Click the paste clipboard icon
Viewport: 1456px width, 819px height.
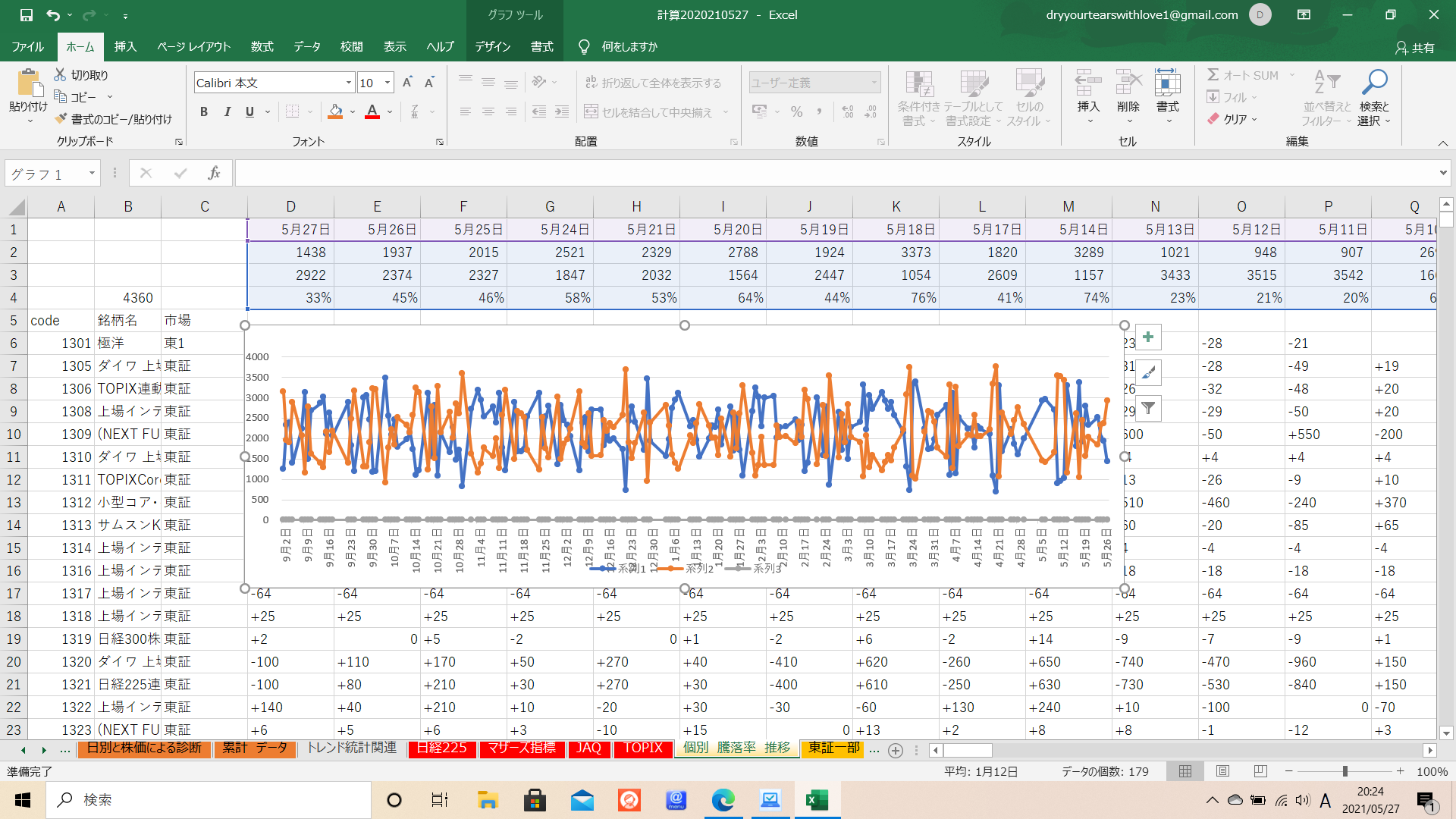pos(28,83)
